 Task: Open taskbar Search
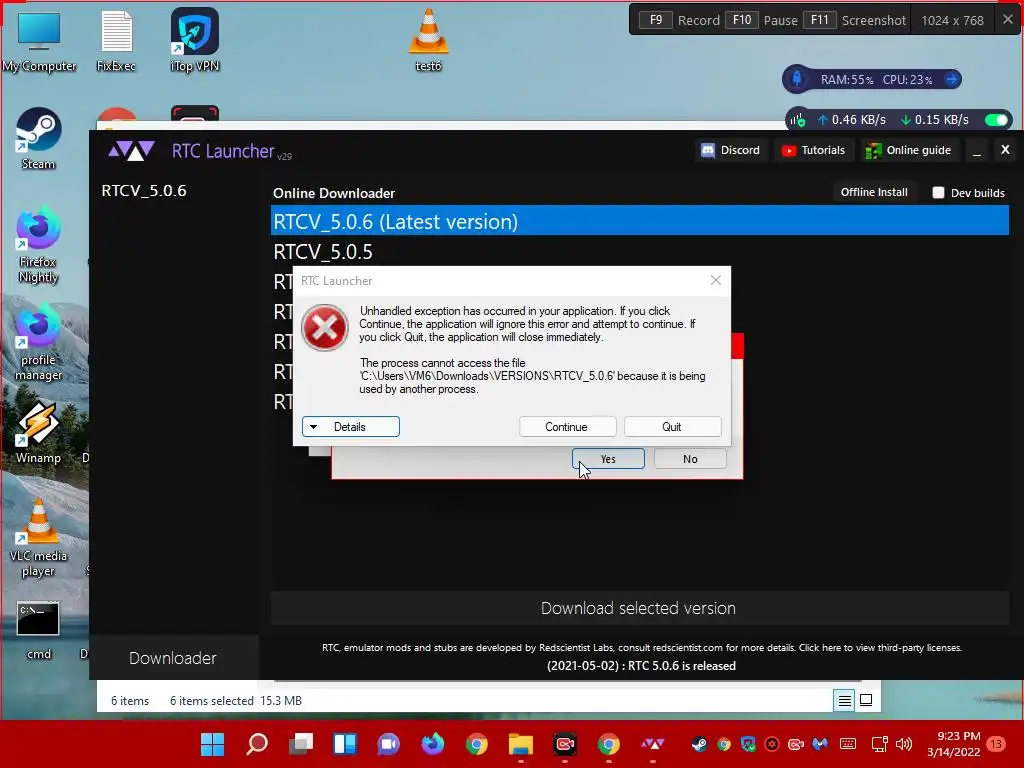(257, 744)
